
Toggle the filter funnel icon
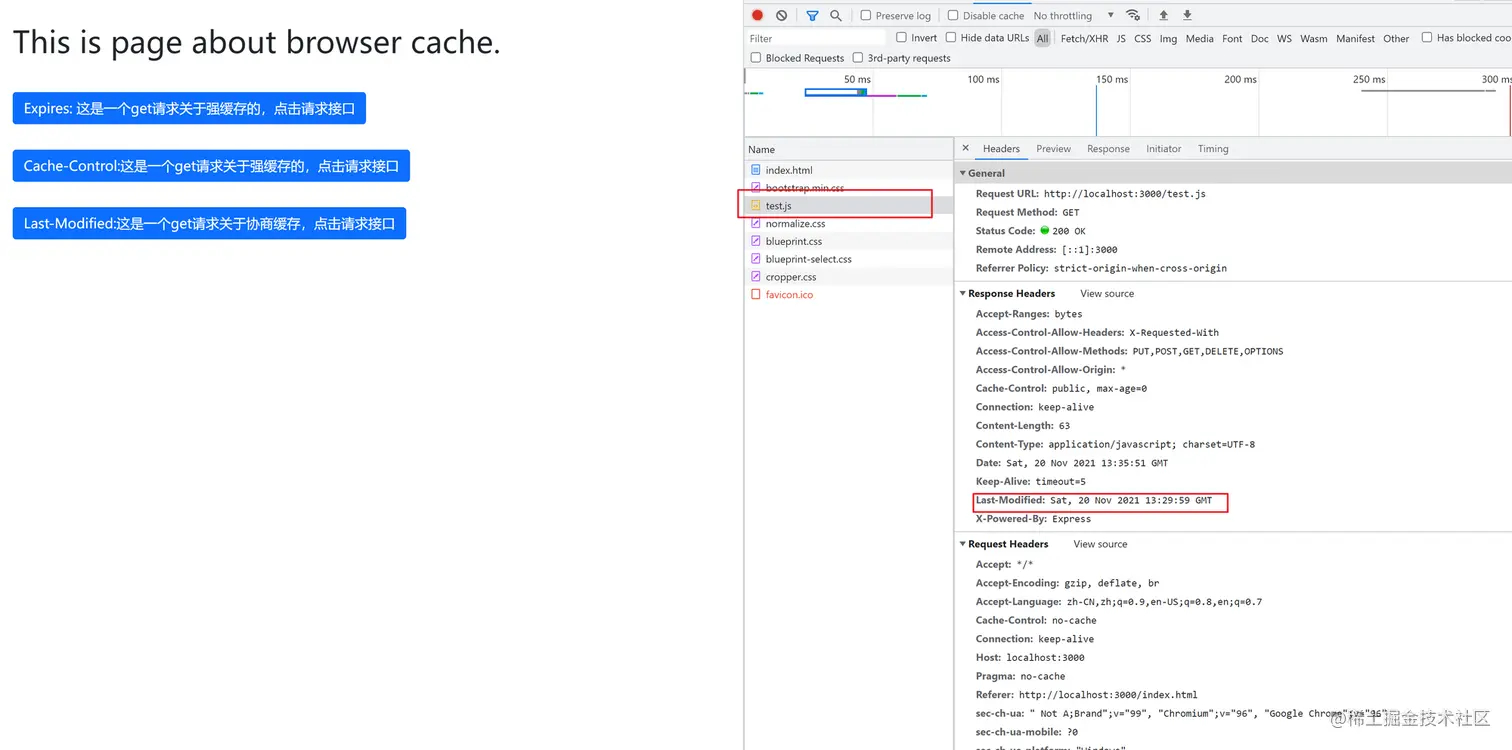click(x=812, y=15)
